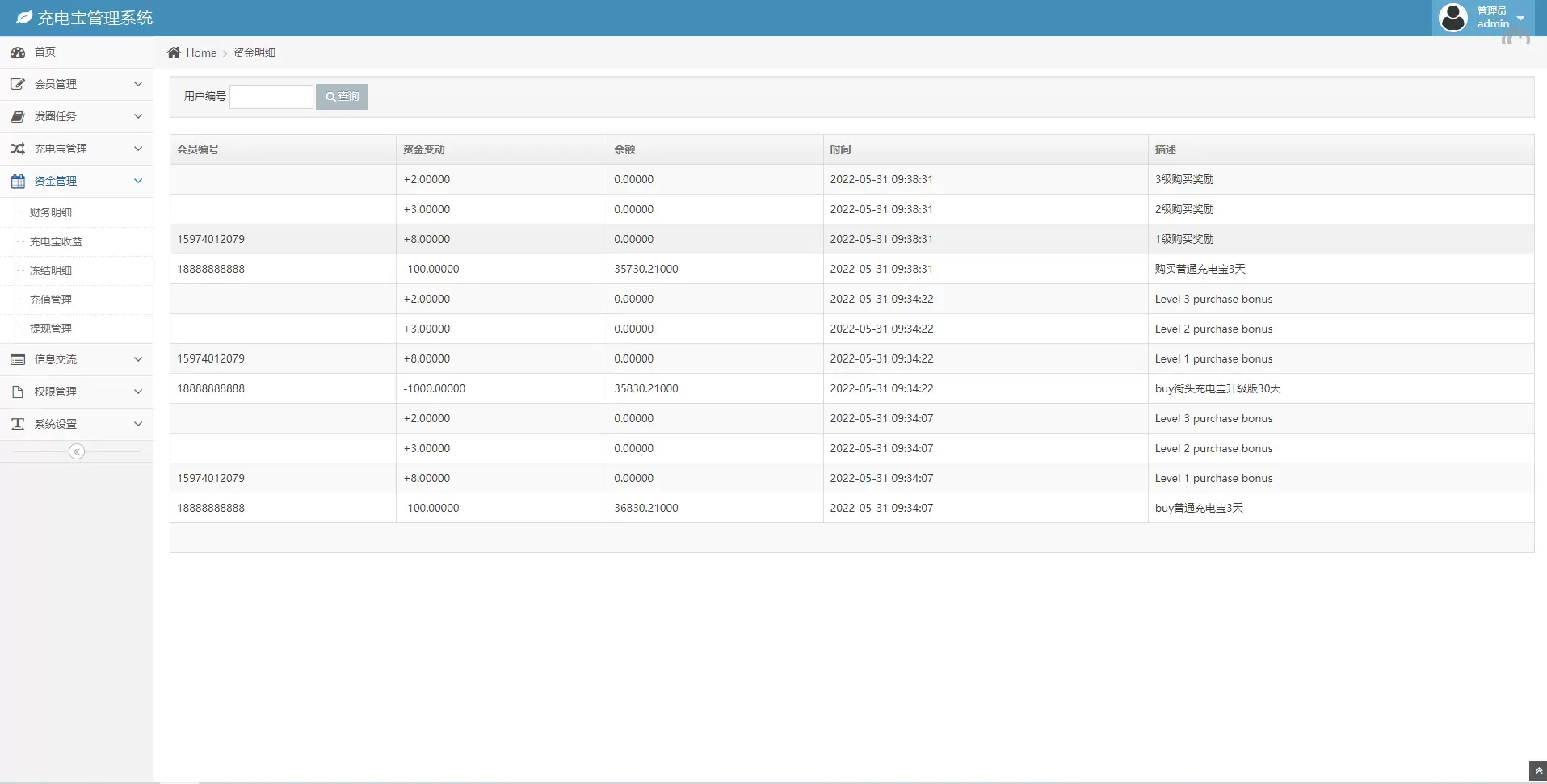Viewport: 1547px width, 784px height.
Task: Click the dashboard icon beside 首页
Action: pos(18,52)
